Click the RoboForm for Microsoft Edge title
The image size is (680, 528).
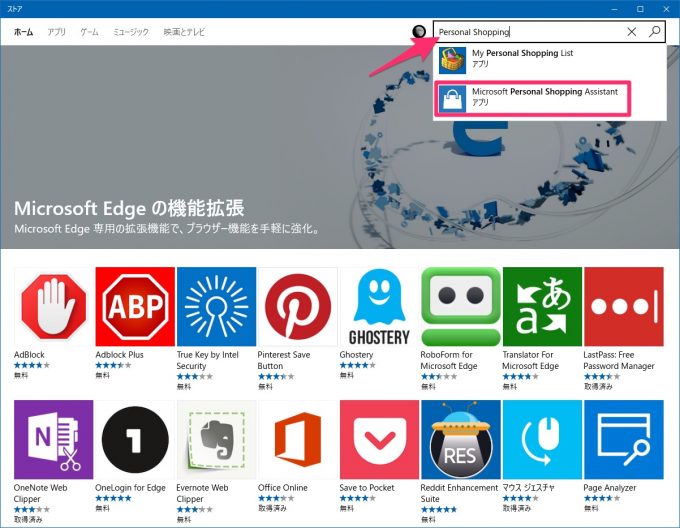(448, 360)
